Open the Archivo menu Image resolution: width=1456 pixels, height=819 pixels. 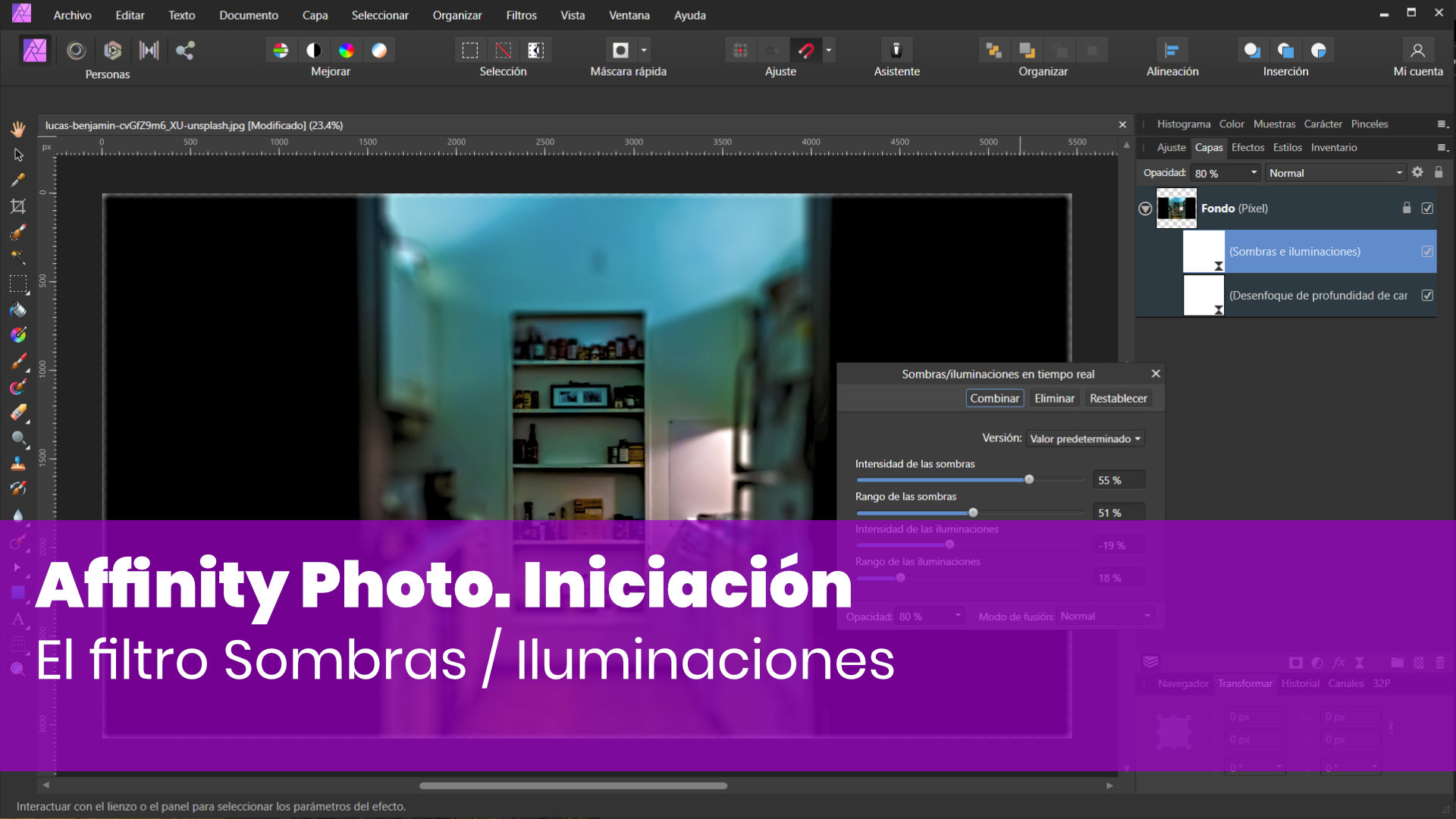72,15
